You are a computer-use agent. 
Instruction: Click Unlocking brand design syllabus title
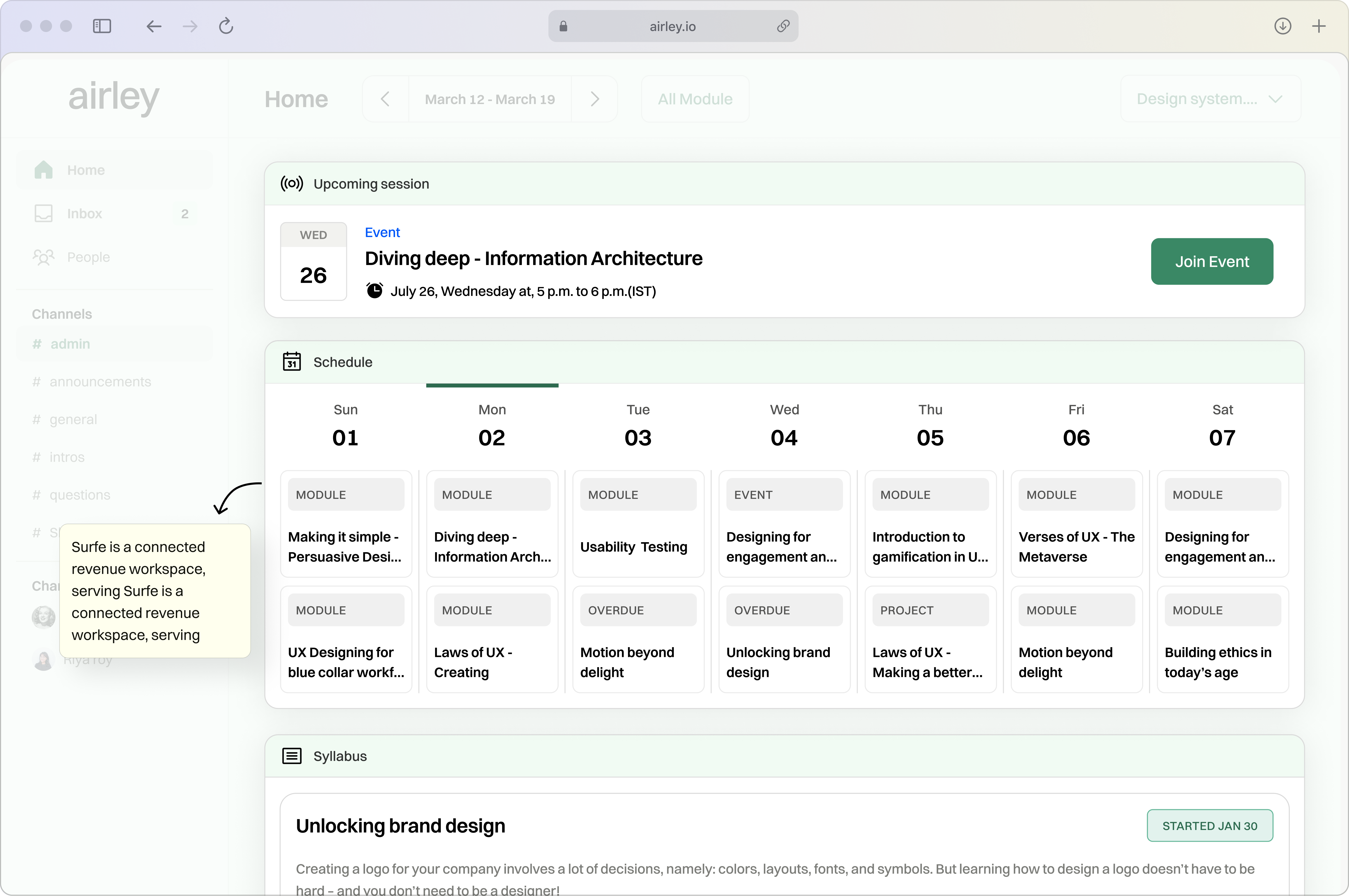pyautogui.click(x=401, y=826)
